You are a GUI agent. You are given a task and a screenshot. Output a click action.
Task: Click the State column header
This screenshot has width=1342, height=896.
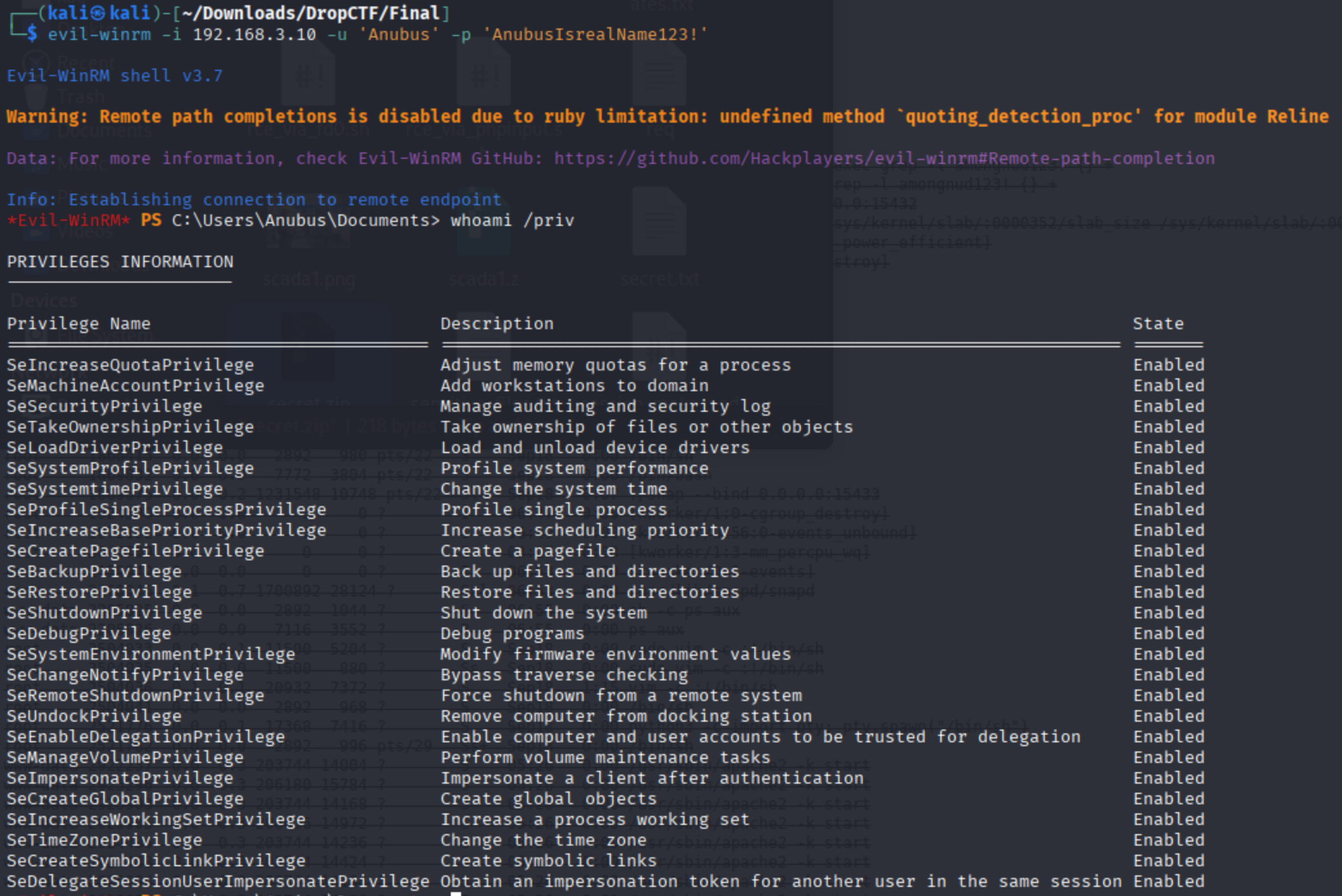click(1158, 324)
